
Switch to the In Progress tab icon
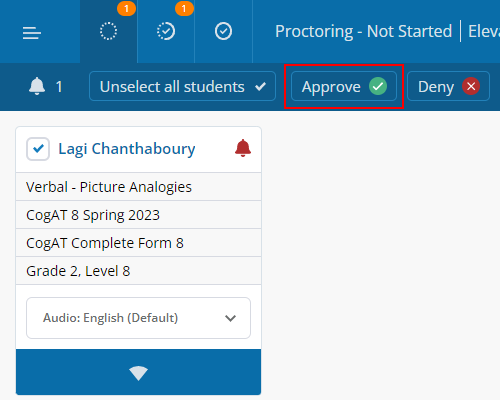[x=166, y=31]
